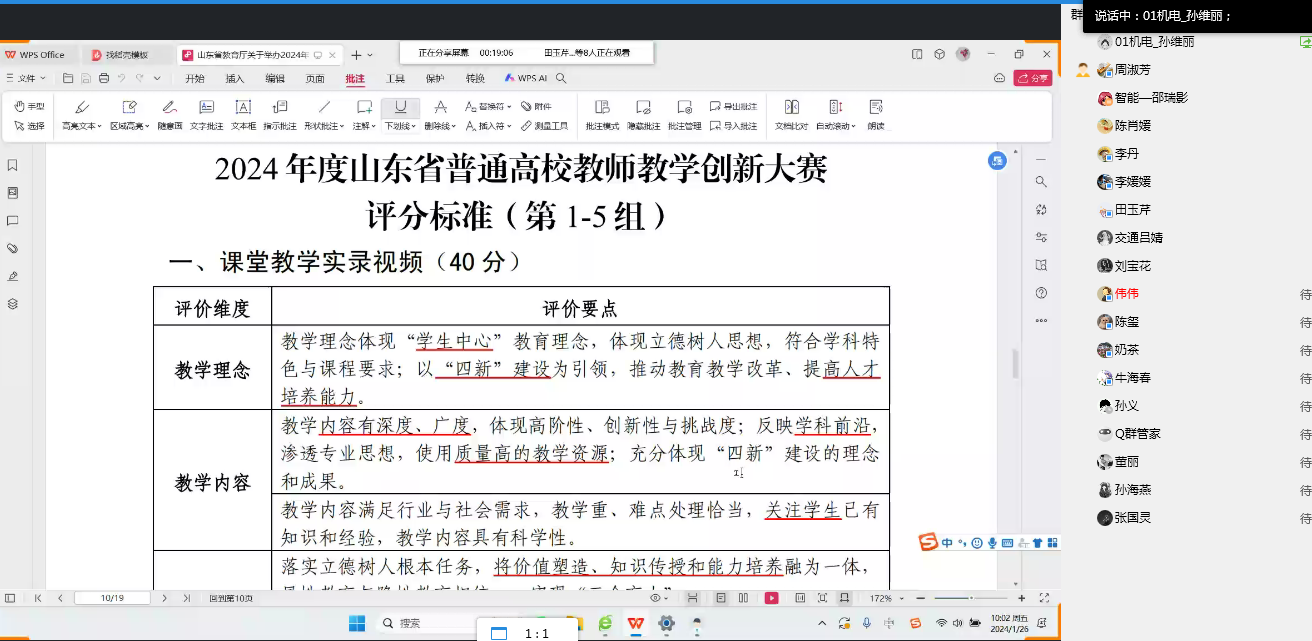Click the red 分享 (Share) button
1312x641 pixels.
point(1033,78)
